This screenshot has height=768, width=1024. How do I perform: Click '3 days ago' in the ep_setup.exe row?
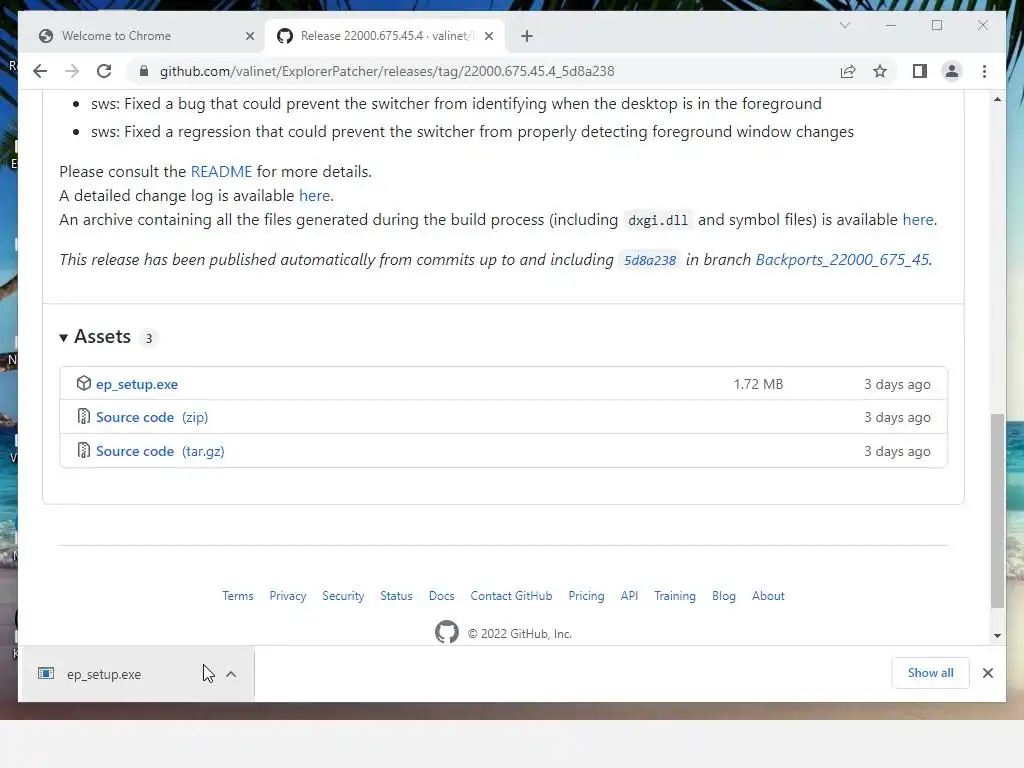(897, 385)
